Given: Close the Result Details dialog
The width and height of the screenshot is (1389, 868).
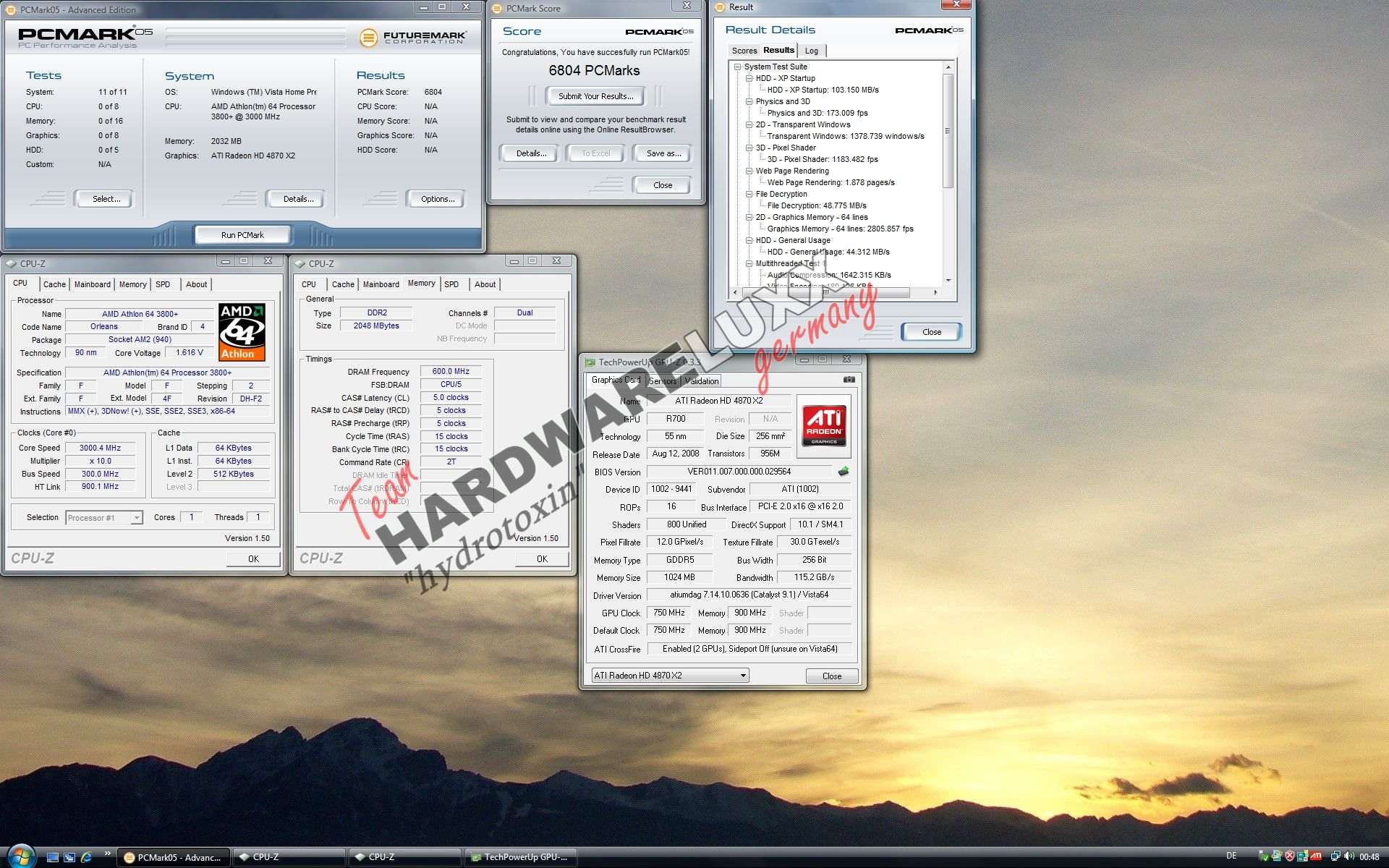Looking at the screenshot, I should 932,332.
